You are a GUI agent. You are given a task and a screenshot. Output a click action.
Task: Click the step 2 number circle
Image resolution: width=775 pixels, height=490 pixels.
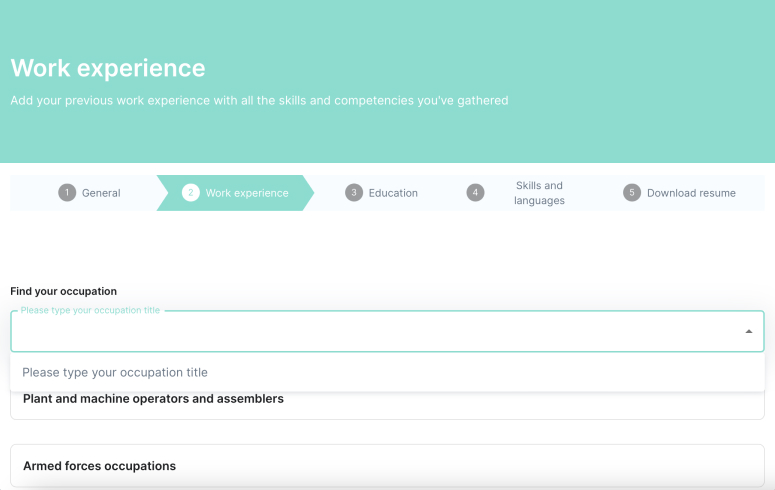click(x=190, y=193)
